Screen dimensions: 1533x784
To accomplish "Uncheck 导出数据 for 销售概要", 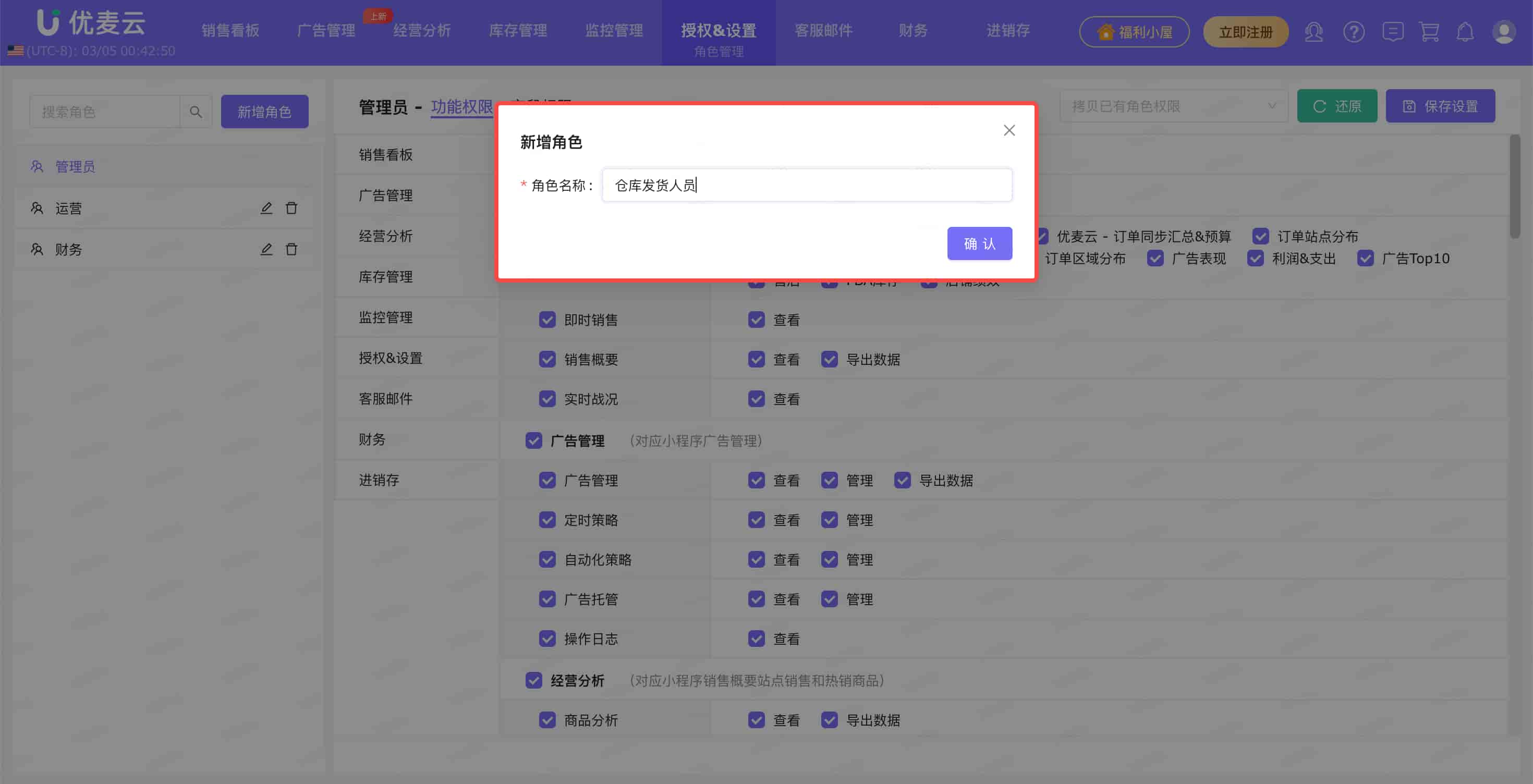I will (x=829, y=359).
